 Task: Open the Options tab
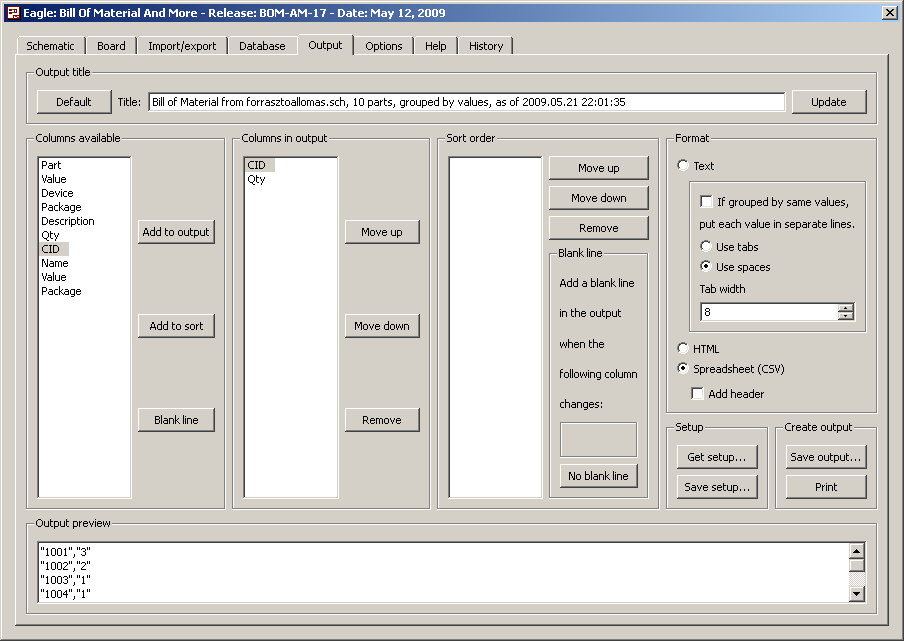tap(383, 46)
